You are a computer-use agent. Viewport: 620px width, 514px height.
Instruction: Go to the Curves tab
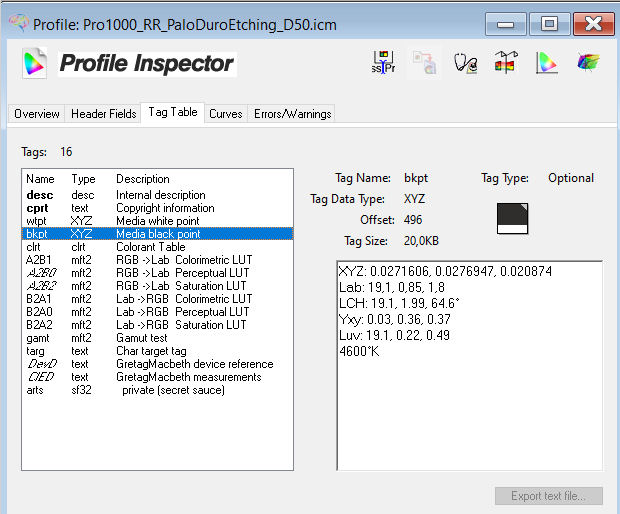[x=225, y=114]
